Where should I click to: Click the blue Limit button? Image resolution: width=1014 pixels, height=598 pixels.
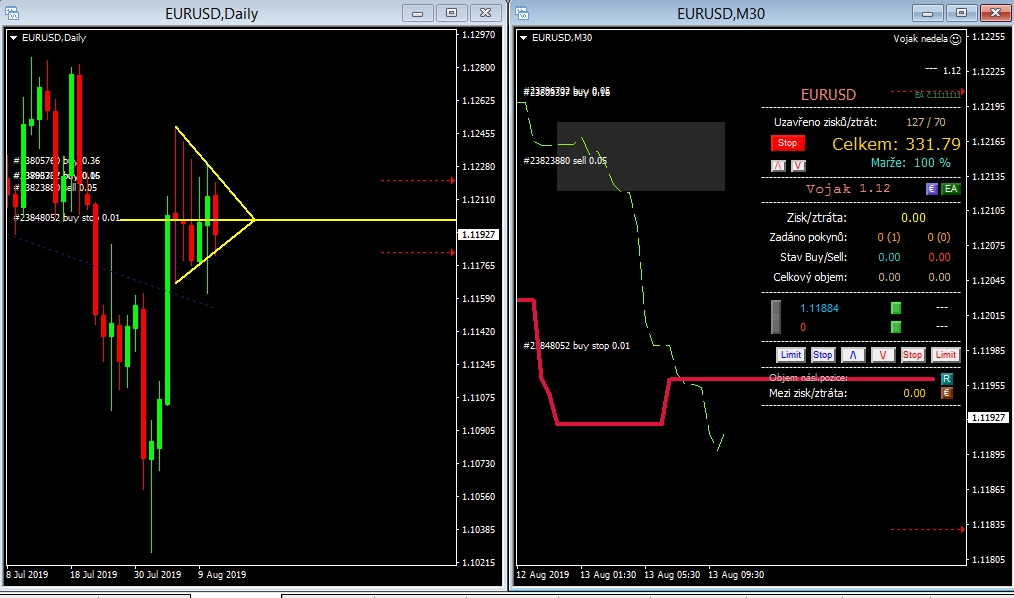click(790, 354)
